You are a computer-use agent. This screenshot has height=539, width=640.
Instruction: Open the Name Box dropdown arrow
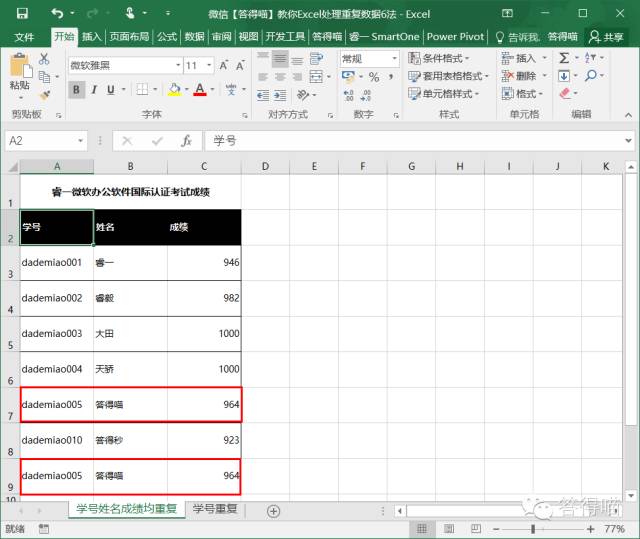[x=80, y=141]
